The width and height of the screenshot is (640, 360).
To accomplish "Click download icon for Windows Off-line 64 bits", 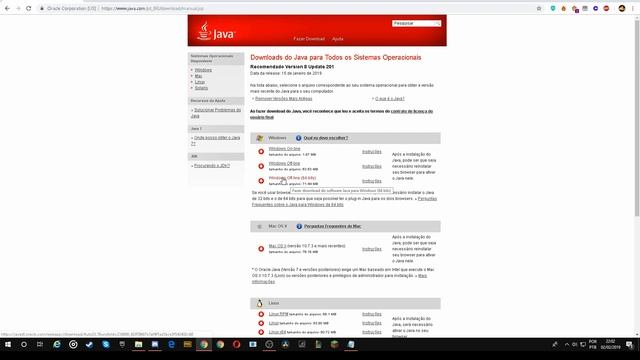I will coord(261,181).
